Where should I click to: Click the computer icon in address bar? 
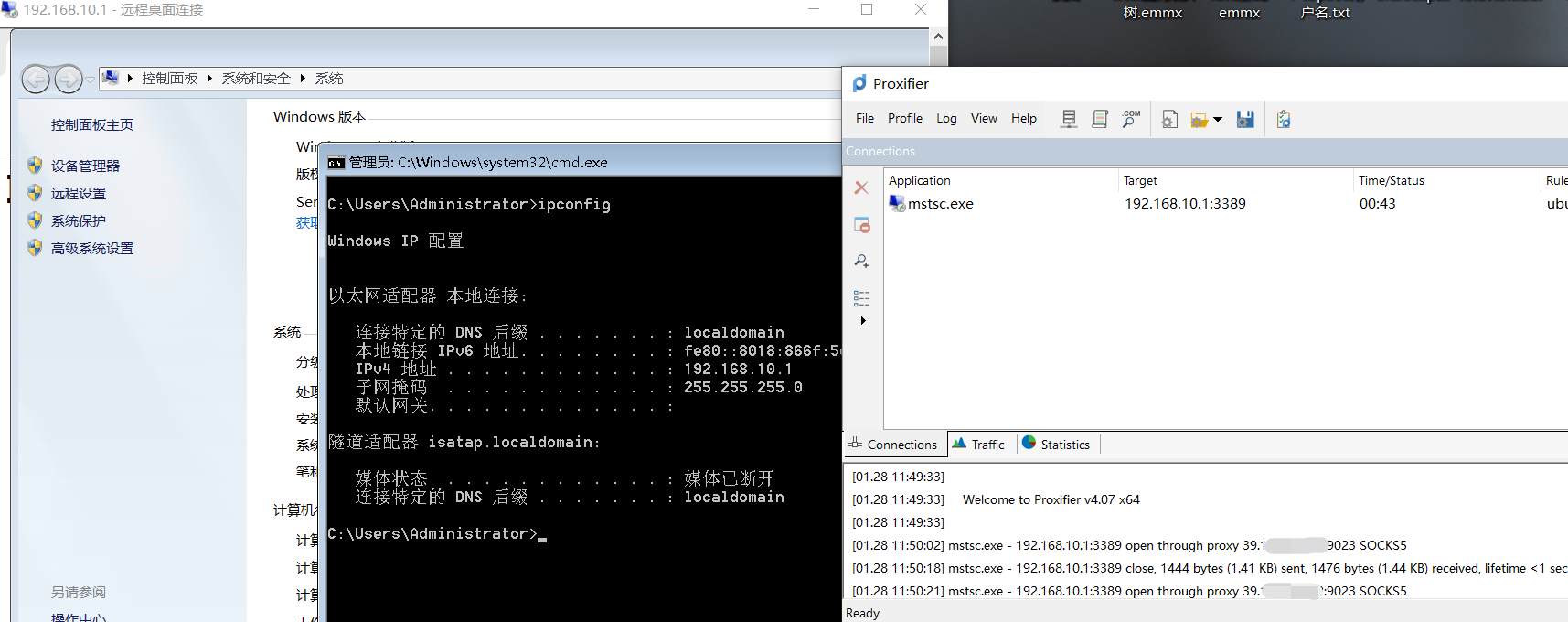tap(110, 78)
